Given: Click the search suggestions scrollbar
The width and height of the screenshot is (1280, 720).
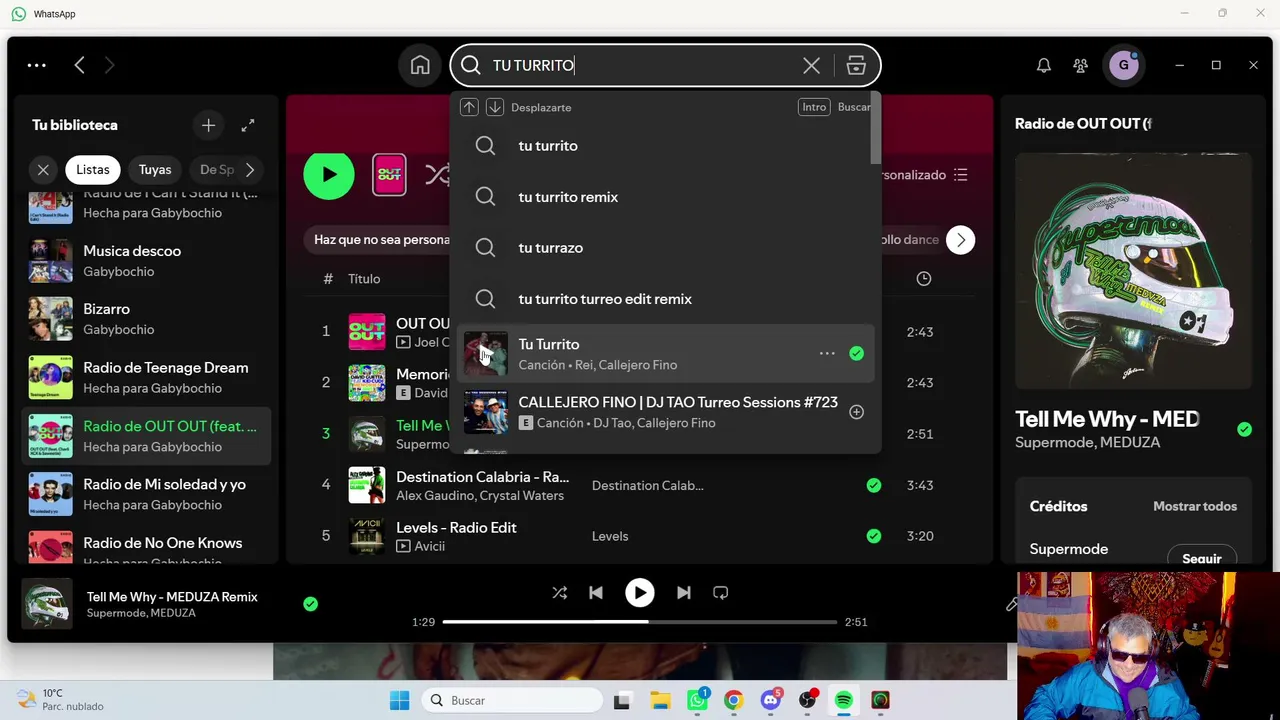Looking at the screenshot, I should pos(876,130).
